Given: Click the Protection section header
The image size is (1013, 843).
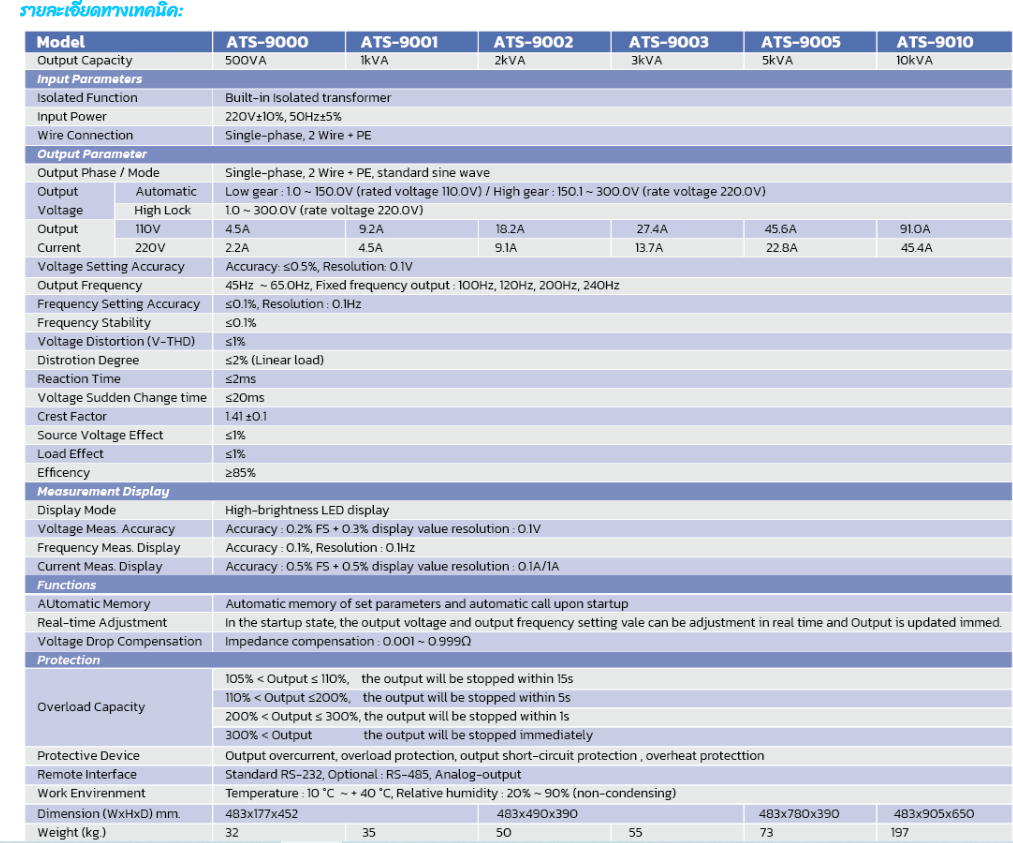Looking at the screenshot, I should [x=68, y=660].
